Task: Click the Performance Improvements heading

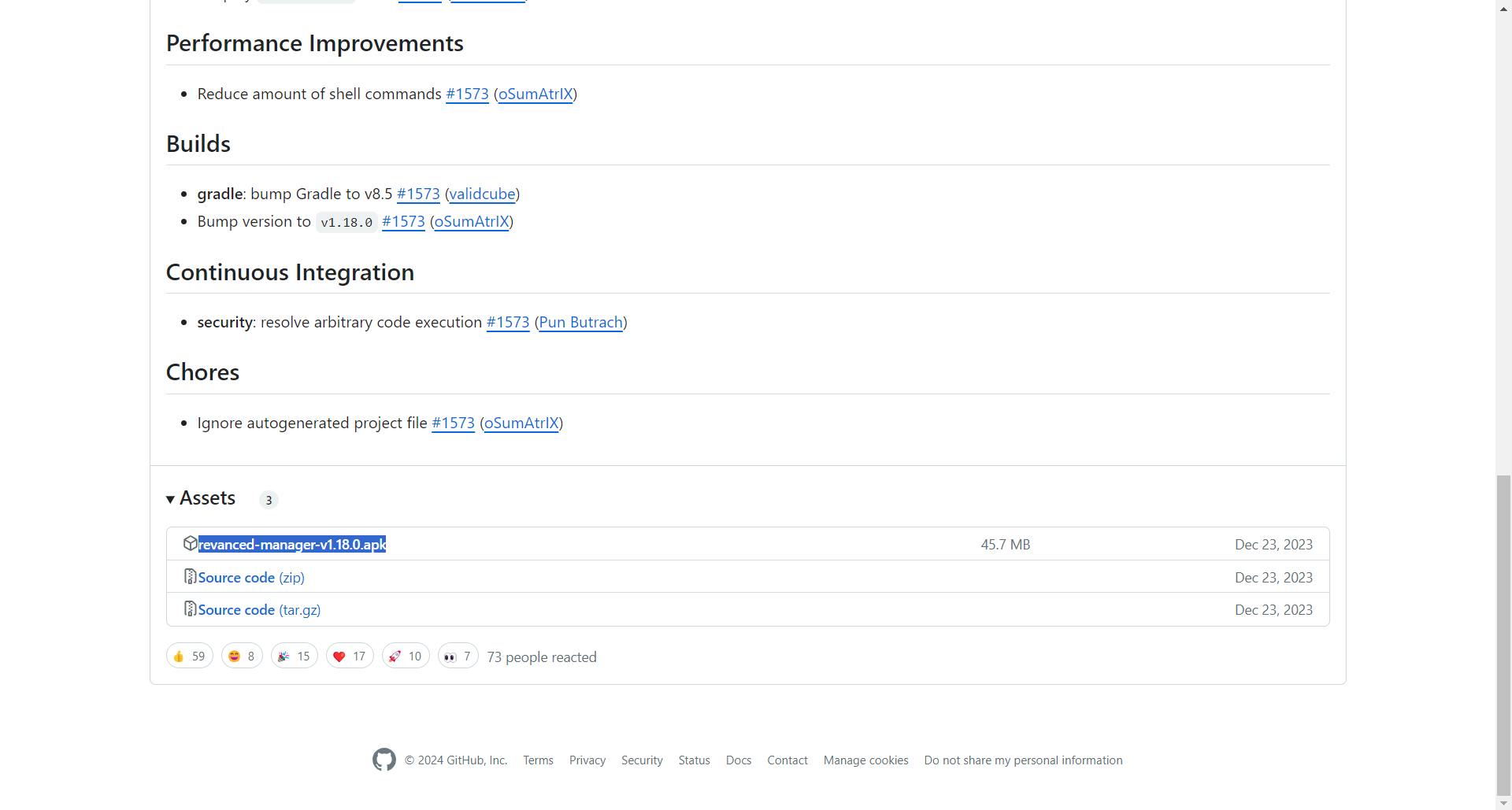Action: (x=314, y=43)
